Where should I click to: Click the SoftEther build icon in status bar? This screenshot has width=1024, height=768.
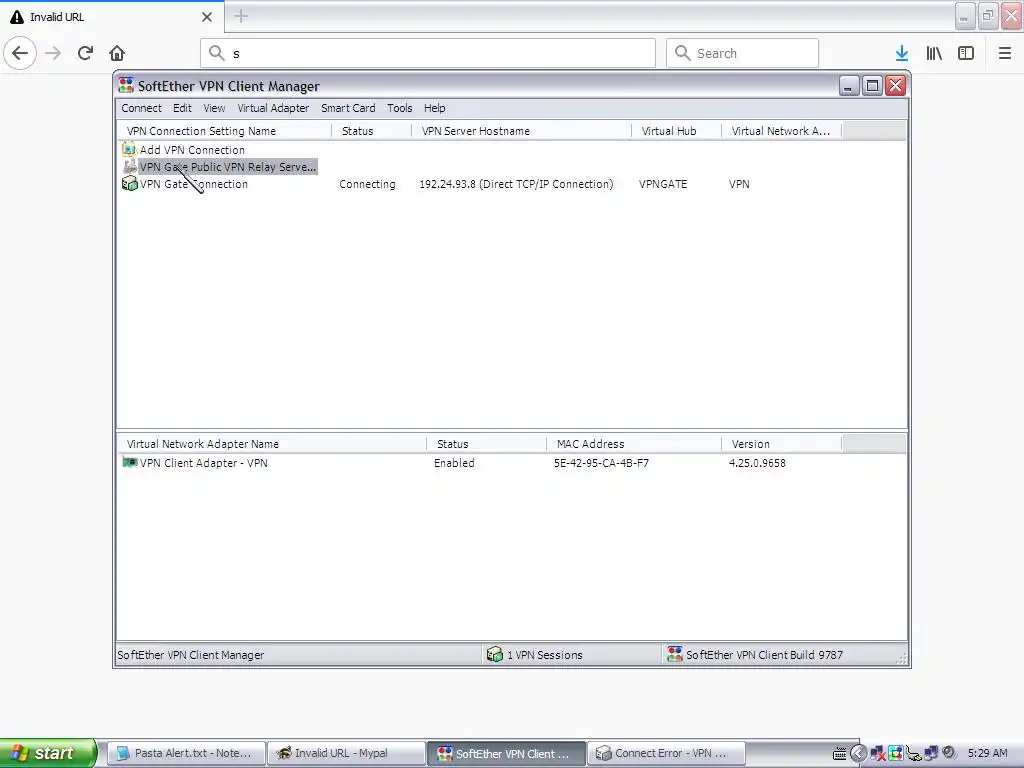coord(675,654)
